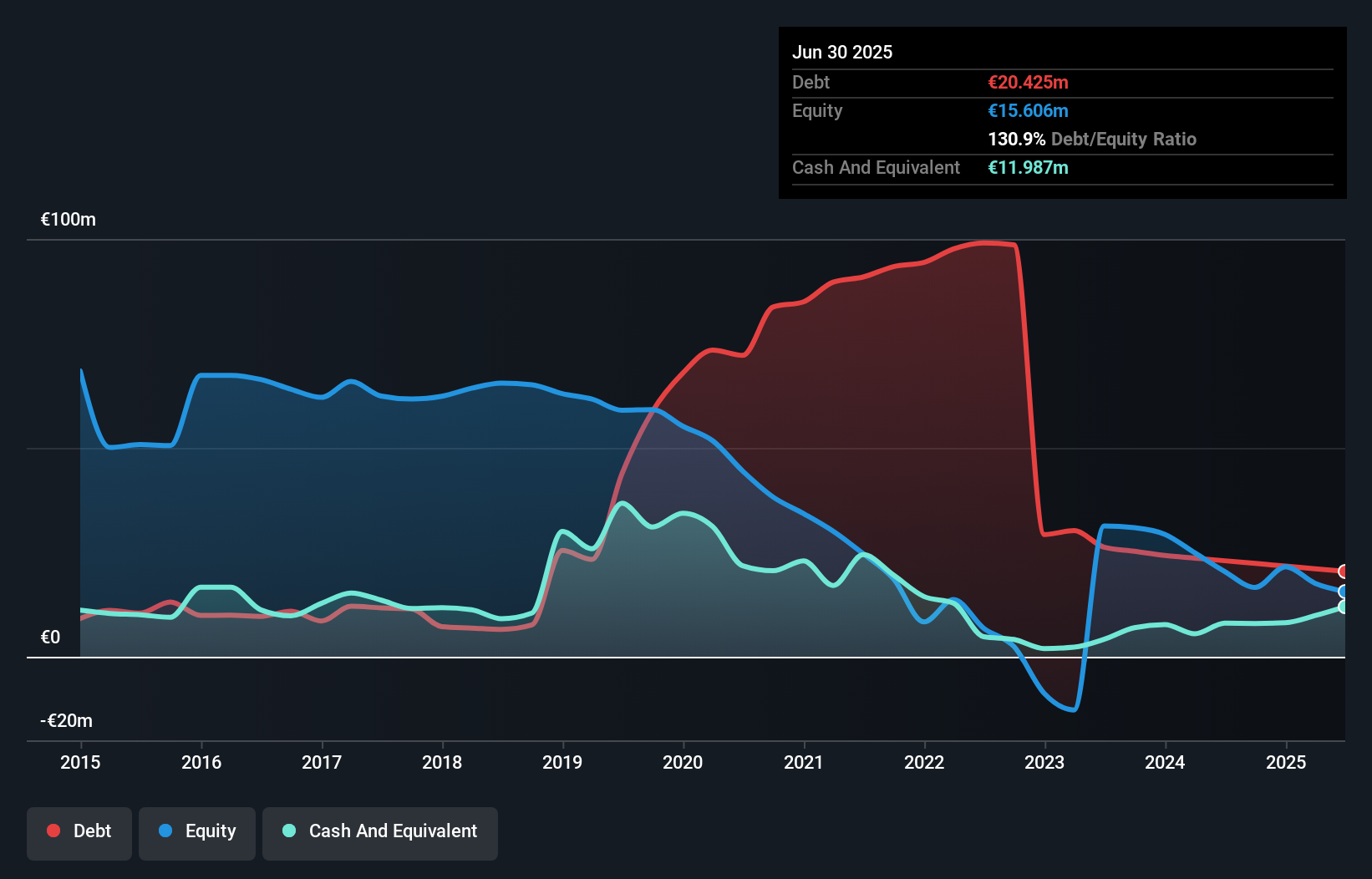This screenshot has width=1372, height=879.
Task: Click the €20.425m Debt value in tooltip
Action: [1028, 82]
